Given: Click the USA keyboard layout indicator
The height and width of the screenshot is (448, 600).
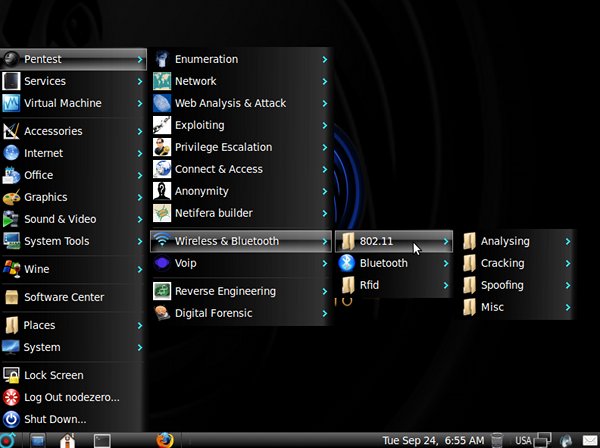Looking at the screenshot, I should [x=523, y=441].
